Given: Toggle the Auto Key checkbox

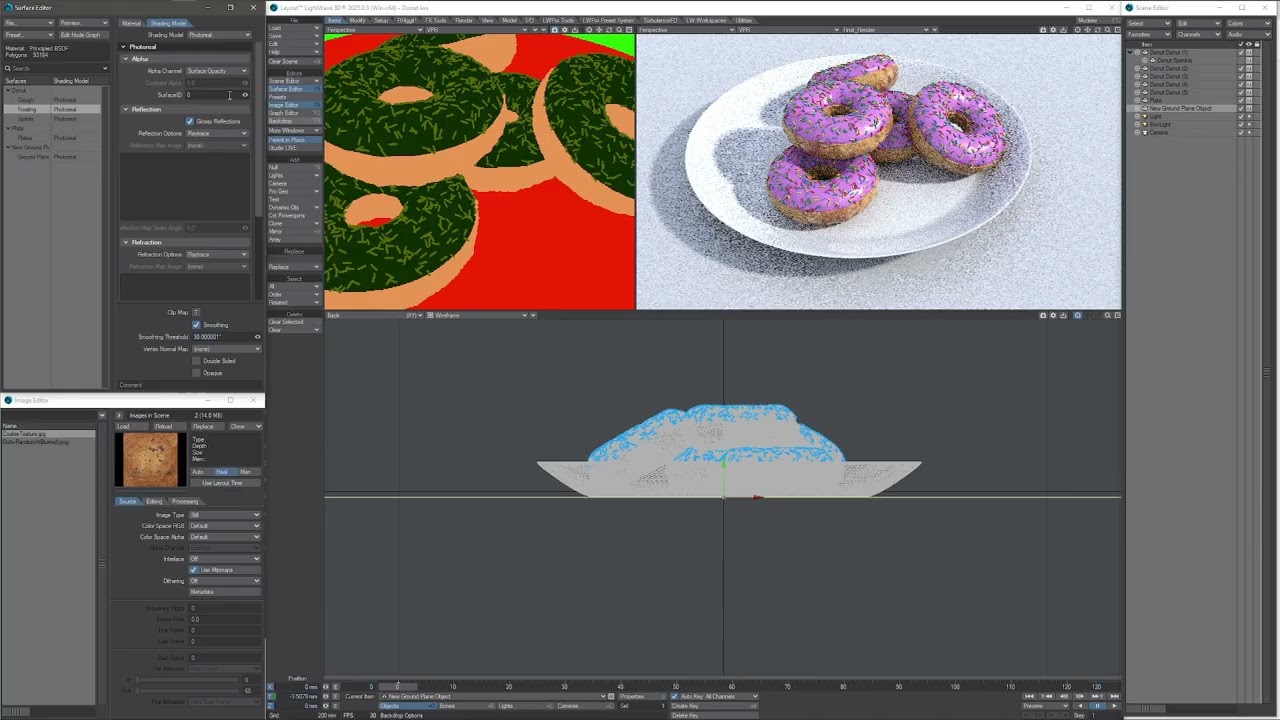Looking at the screenshot, I should tap(674, 696).
